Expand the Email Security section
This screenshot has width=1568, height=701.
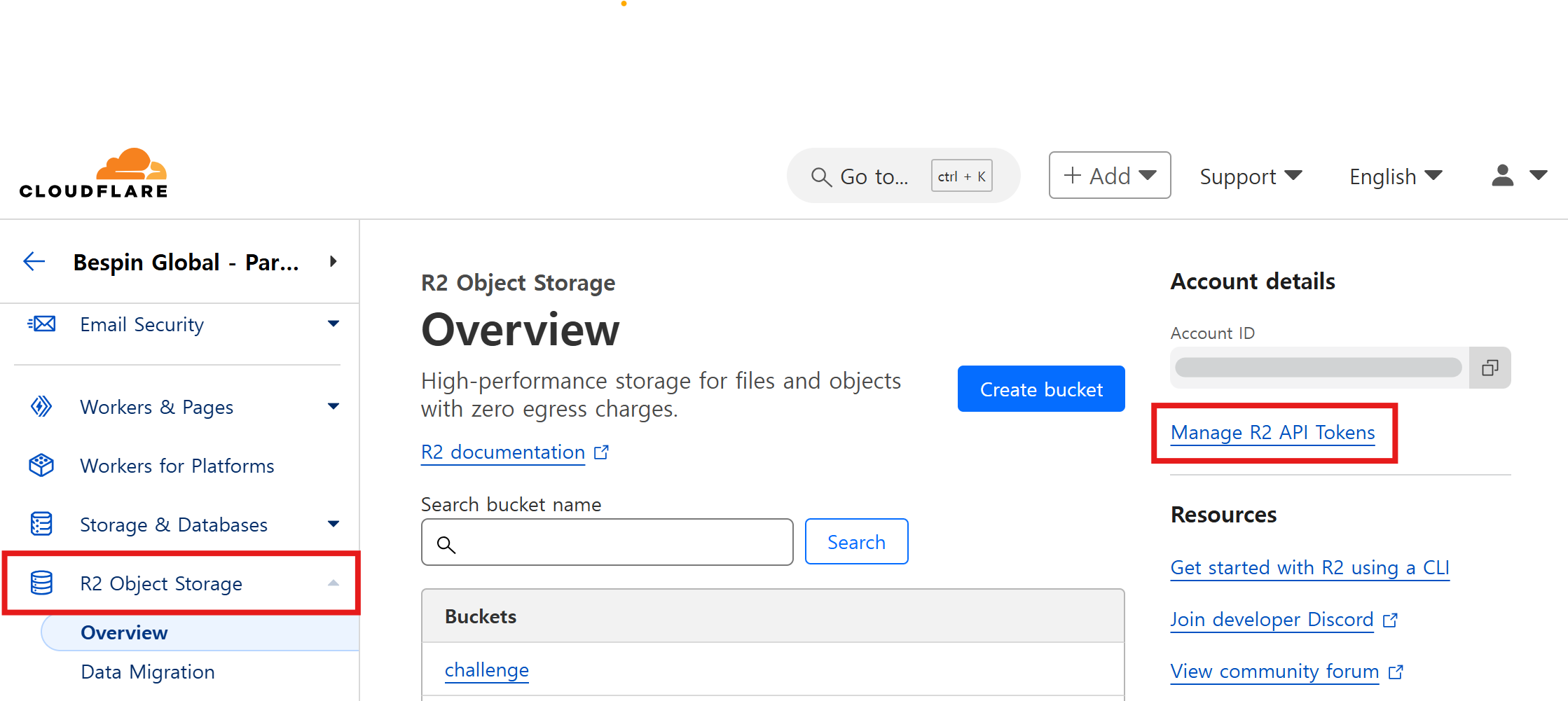tap(333, 324)
